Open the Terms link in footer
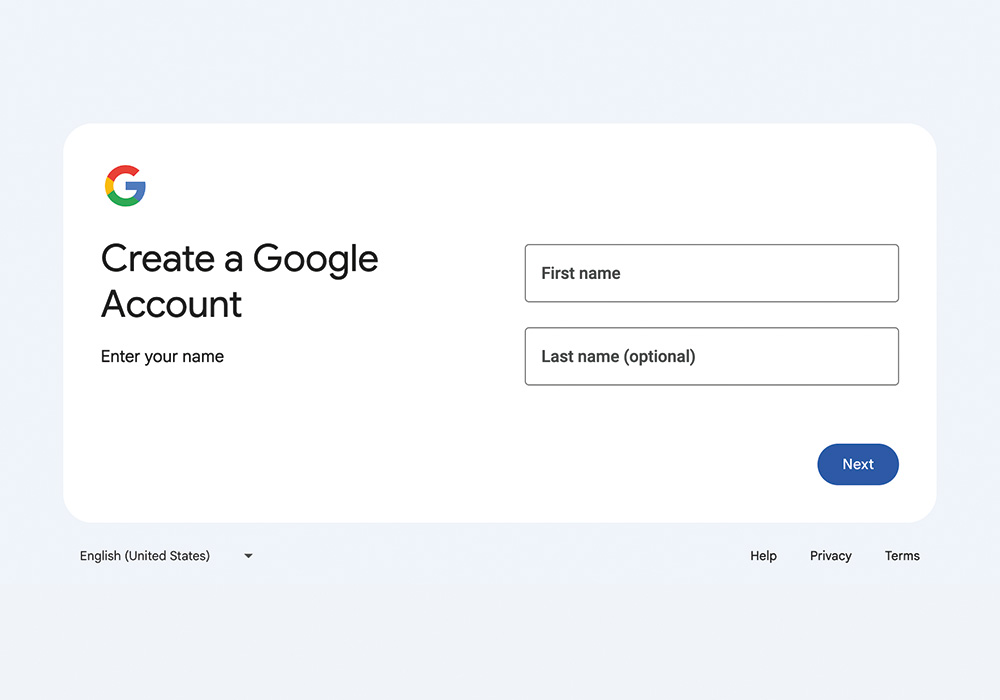The height and width of the screenshot is (700, 1000). point(902,556)
